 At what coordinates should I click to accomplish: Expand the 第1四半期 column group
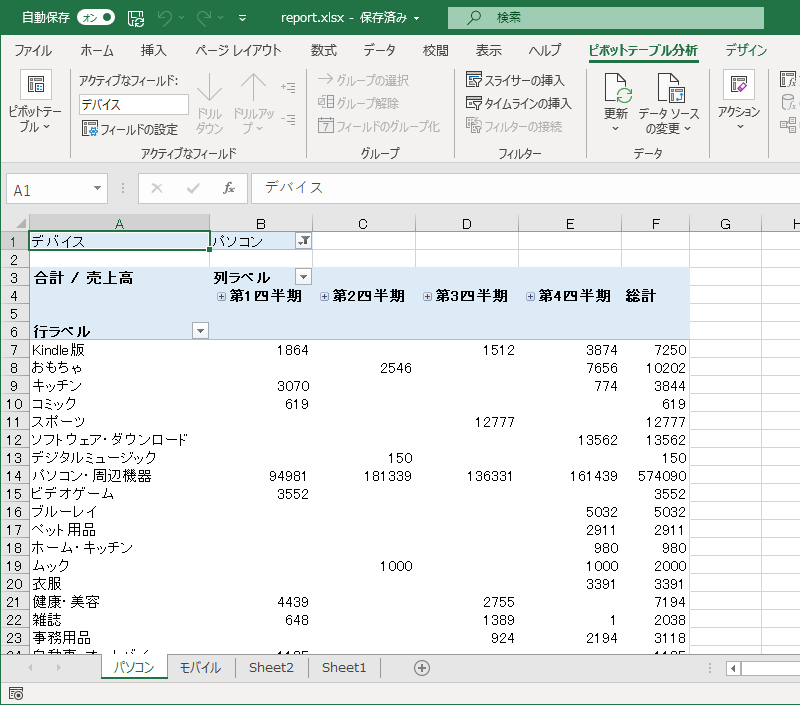click(221, 296)
